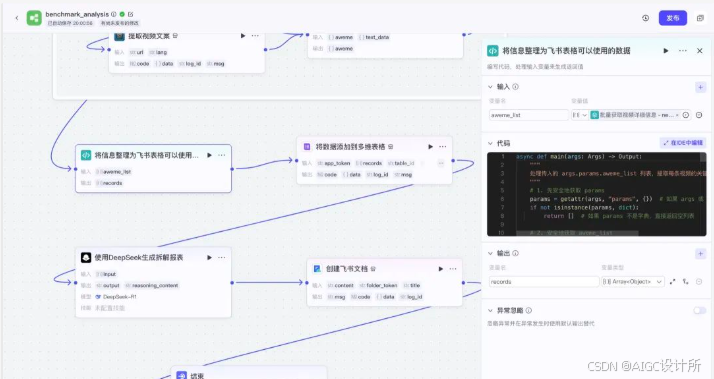Open the Array<Object> type dropdown
Screen dimensions: 714x379
tap(632, 282)
